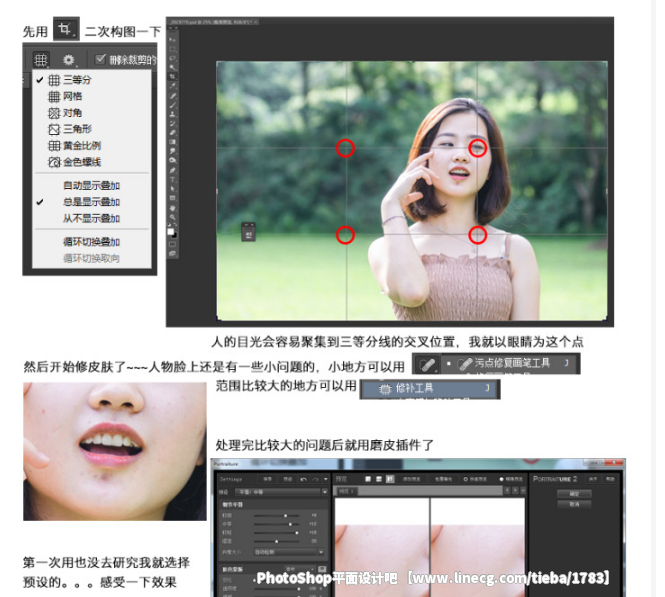The image size is (665, 597).
Task: Adjust the Portraiture slider with value +16
Action: [297, 533]
